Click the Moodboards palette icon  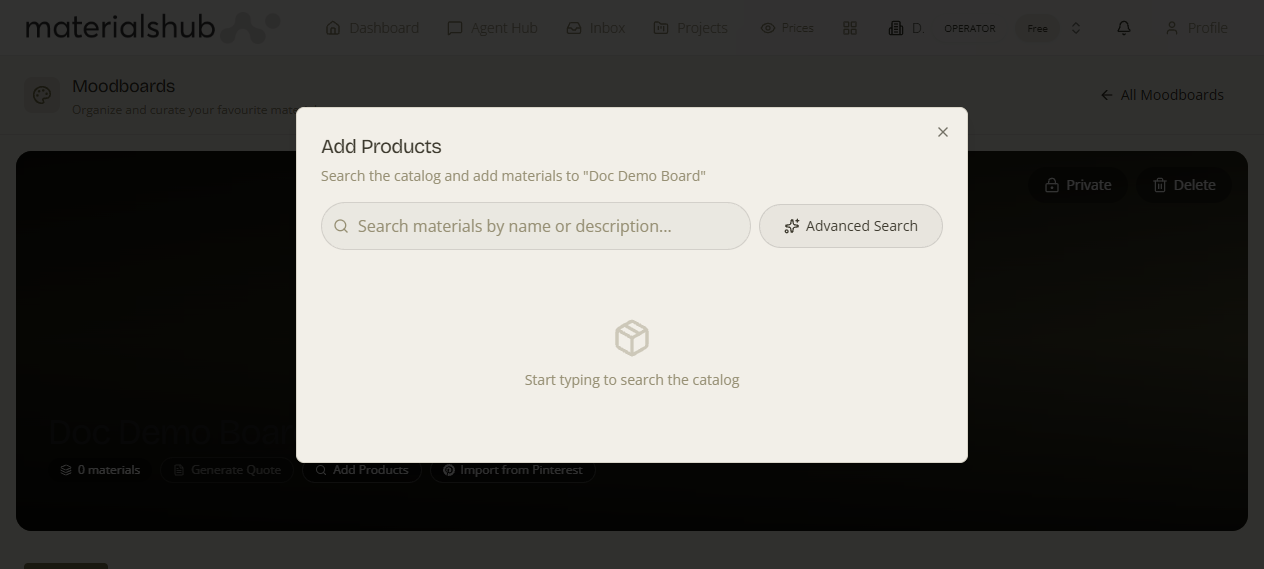[x=42, y=95]
